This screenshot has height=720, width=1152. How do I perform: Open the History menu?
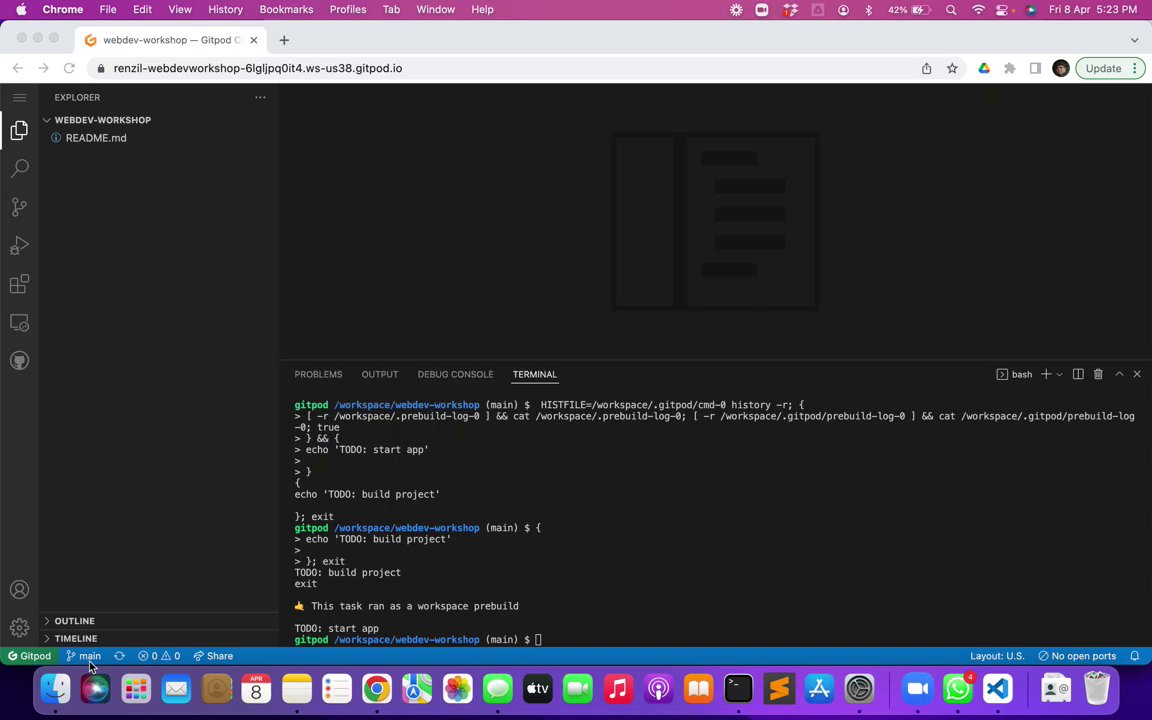(x=226, y=10)
